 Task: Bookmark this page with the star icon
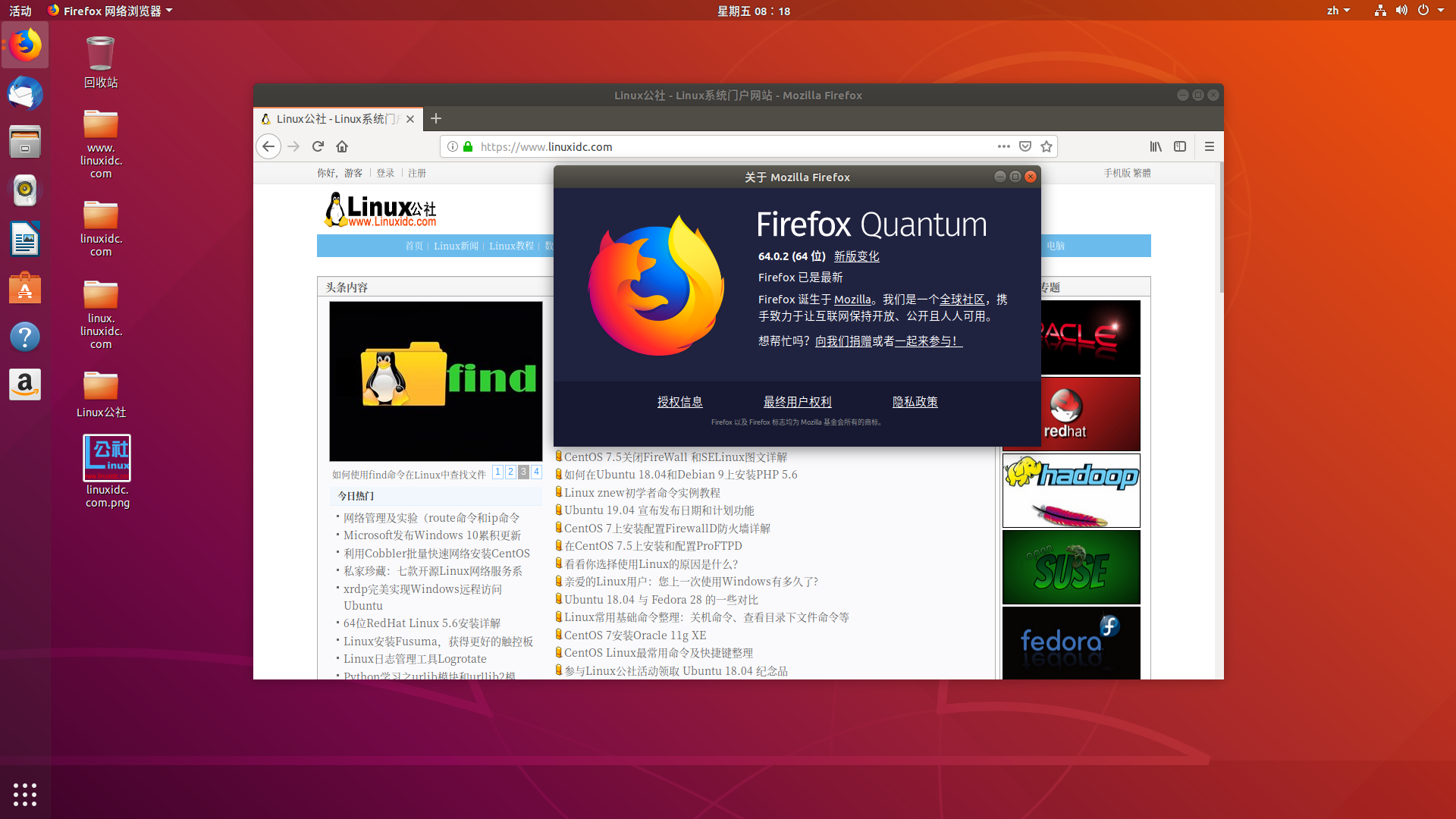coord(1046,146)
